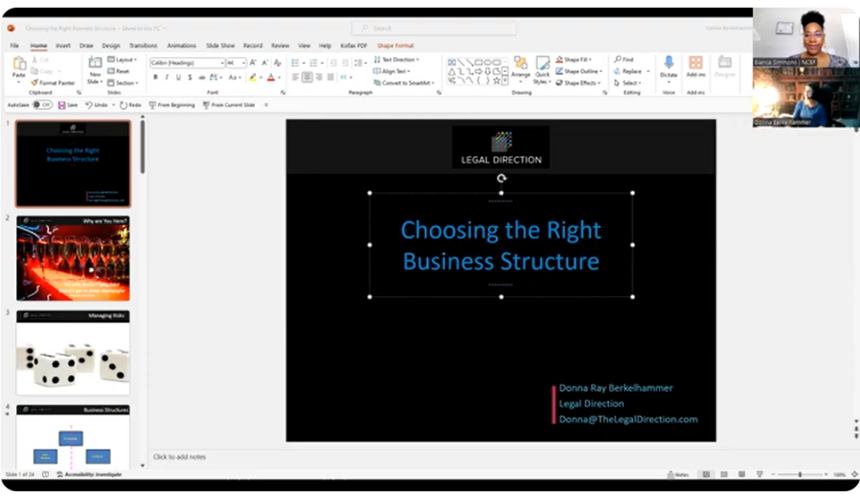Decrease font size with the small A
Image resolution: width=860 pixels, height=496 pixels.
[265, 63]
